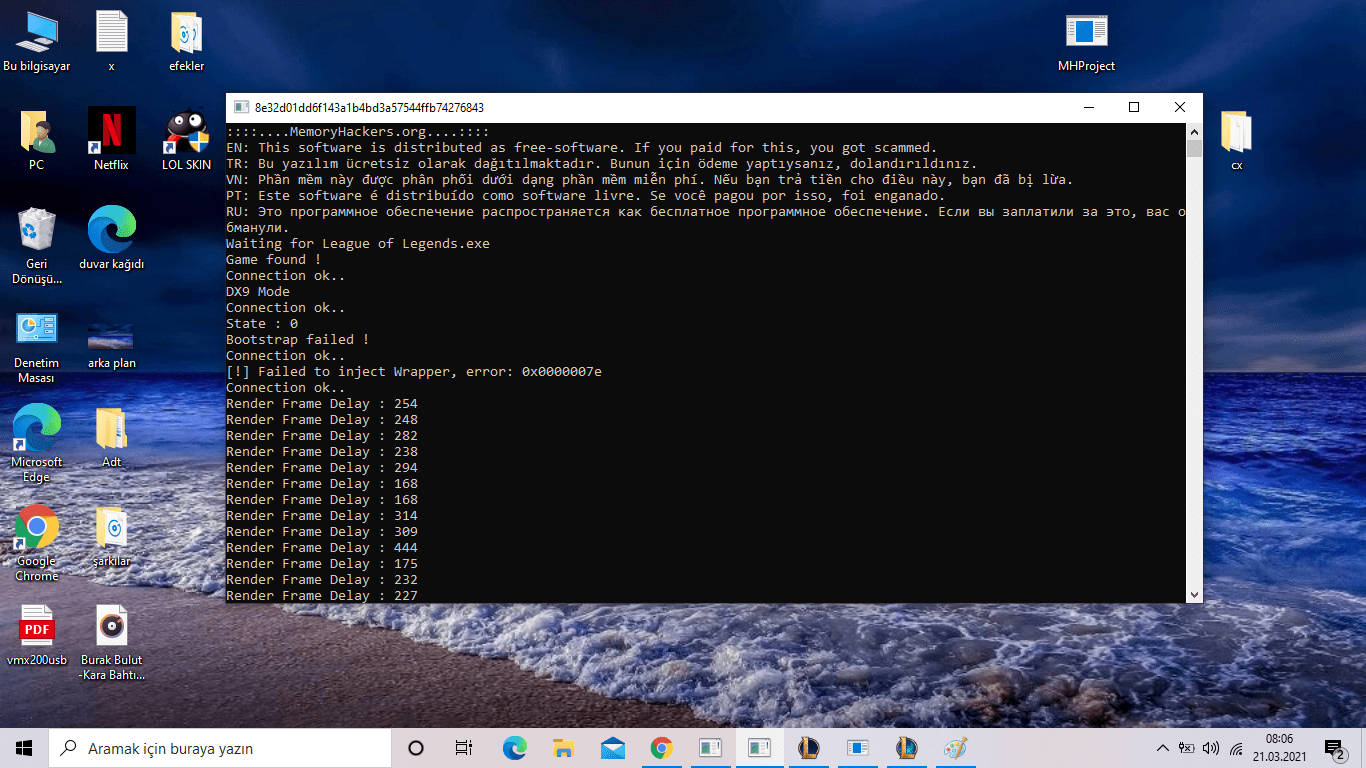The image size is (1366, 768).
Task: Click the 'Render Frame Delay : 314' line
Action: coord(322,516)
